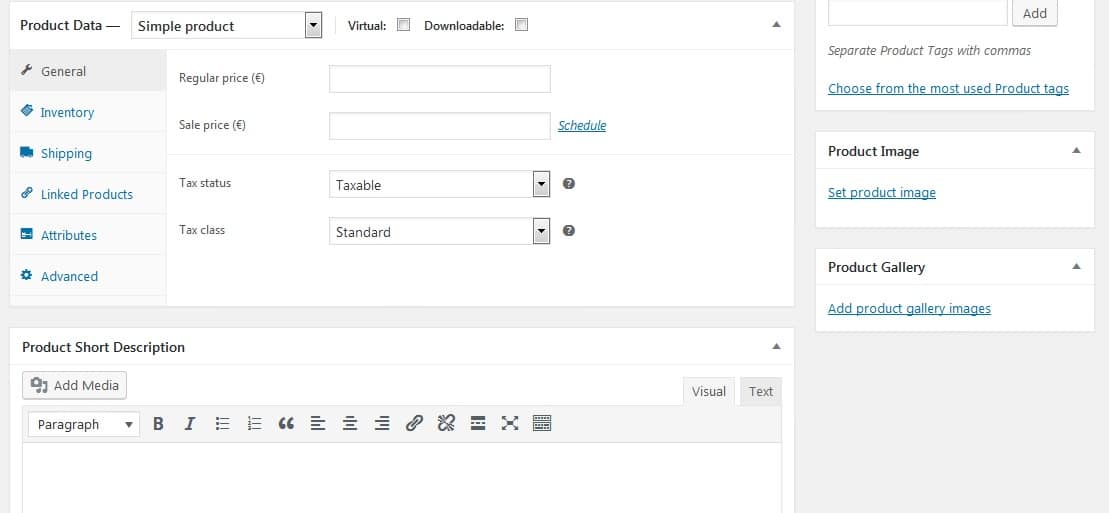Switch to the Inventory tab
Image resolution: width=1109 pixels, height=513 pixels.
67,113
